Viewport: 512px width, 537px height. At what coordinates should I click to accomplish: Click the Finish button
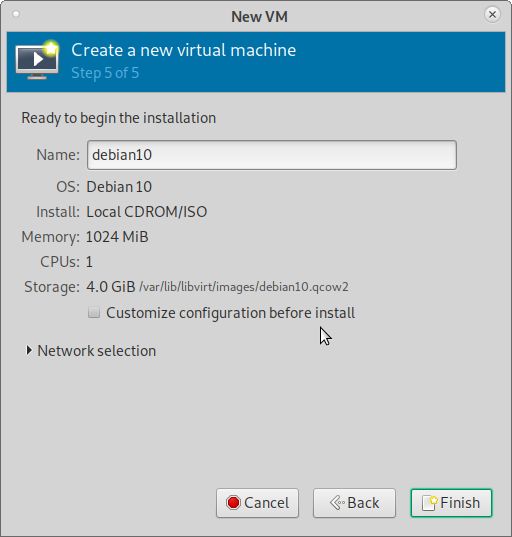(451, 503)
